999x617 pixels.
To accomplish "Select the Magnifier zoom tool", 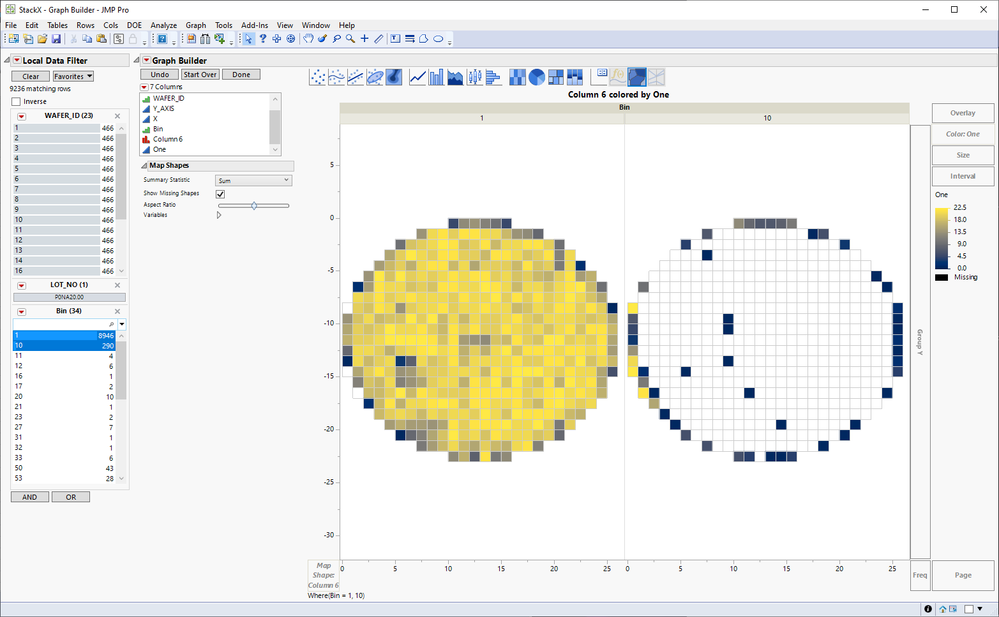I will [x=350, y=39].
